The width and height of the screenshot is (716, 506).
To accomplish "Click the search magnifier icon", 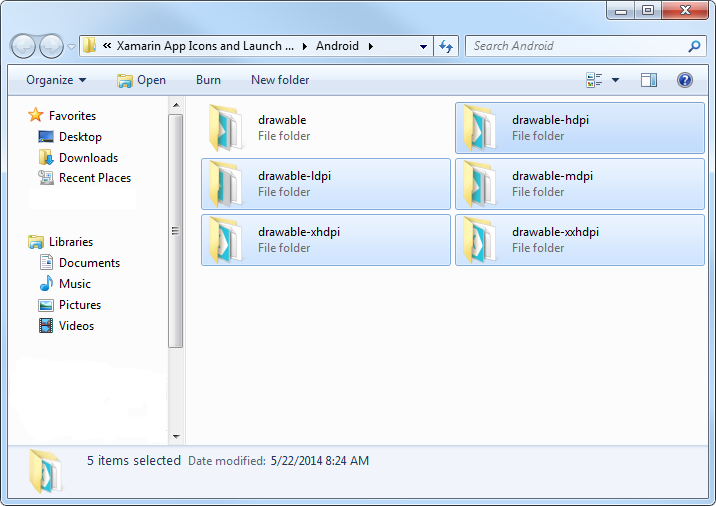I will click(x=695, y=46).
